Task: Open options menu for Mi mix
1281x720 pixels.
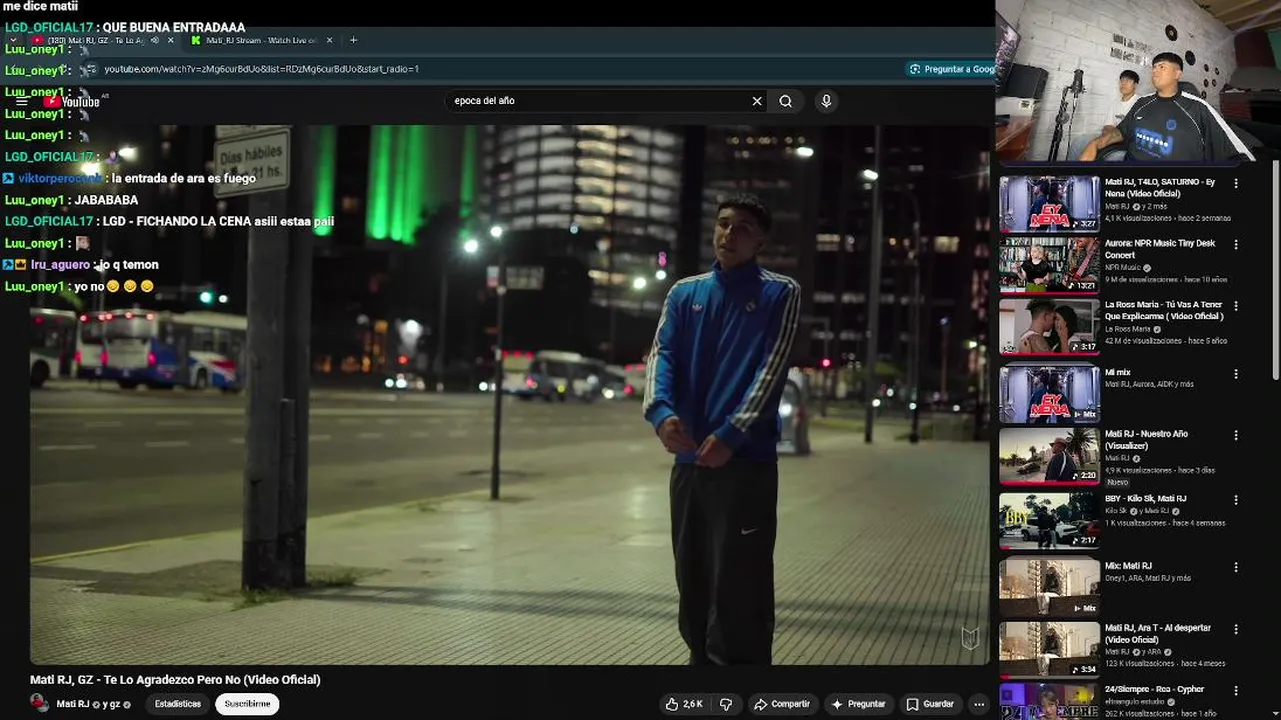Action: (x=1236, y=374)
